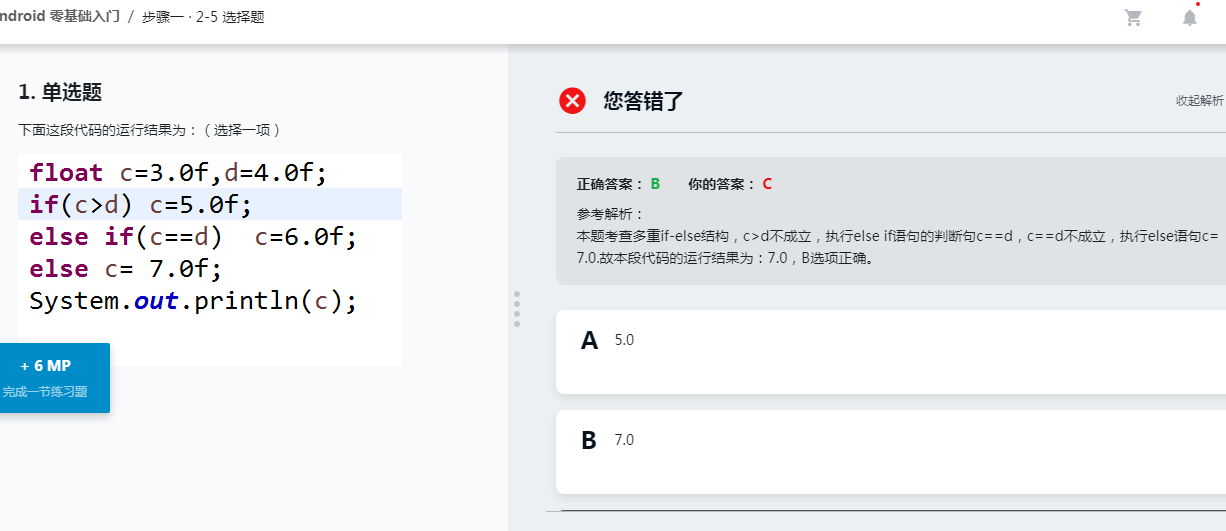1226x531 pixels.
Task: Click the highlighted if(c>d) code line
Action: (210, 204)
